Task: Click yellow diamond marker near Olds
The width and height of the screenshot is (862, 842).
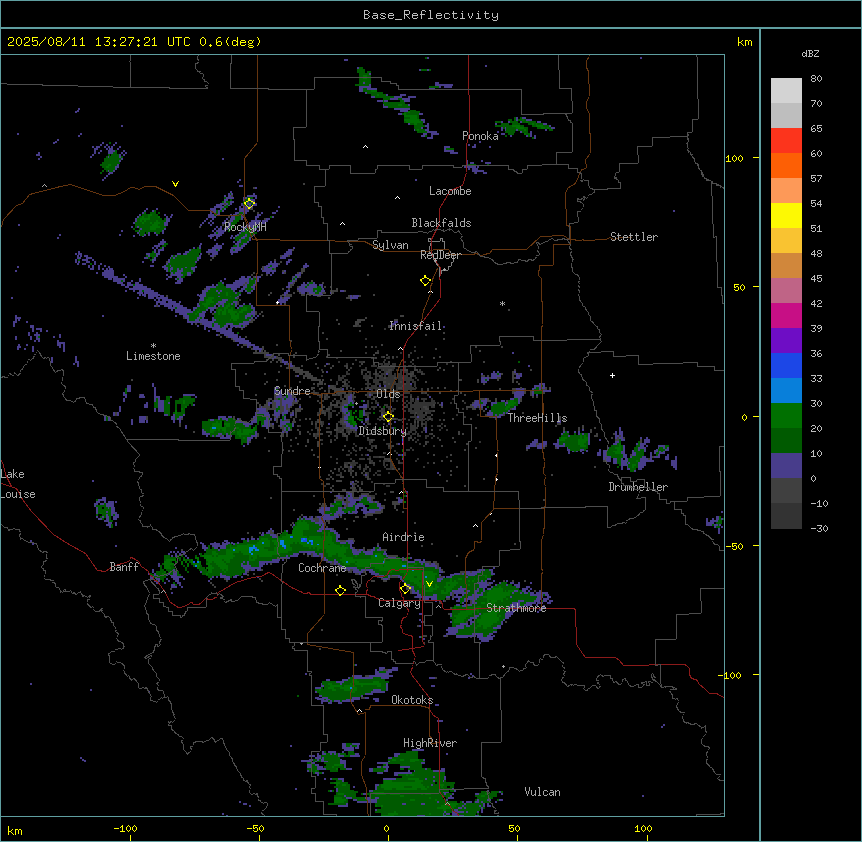Action: click(x=388, y=417)
